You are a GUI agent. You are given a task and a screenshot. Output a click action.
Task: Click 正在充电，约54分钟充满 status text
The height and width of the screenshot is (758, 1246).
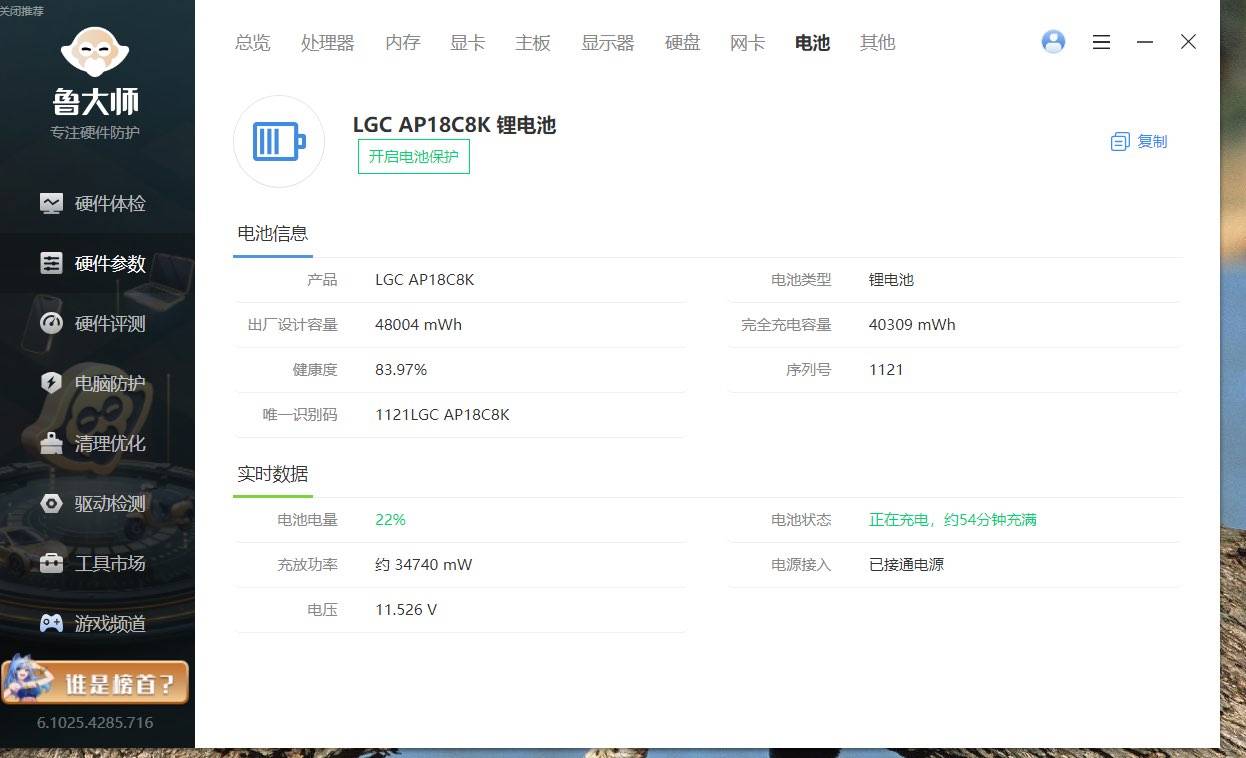[x=953, y=520]
